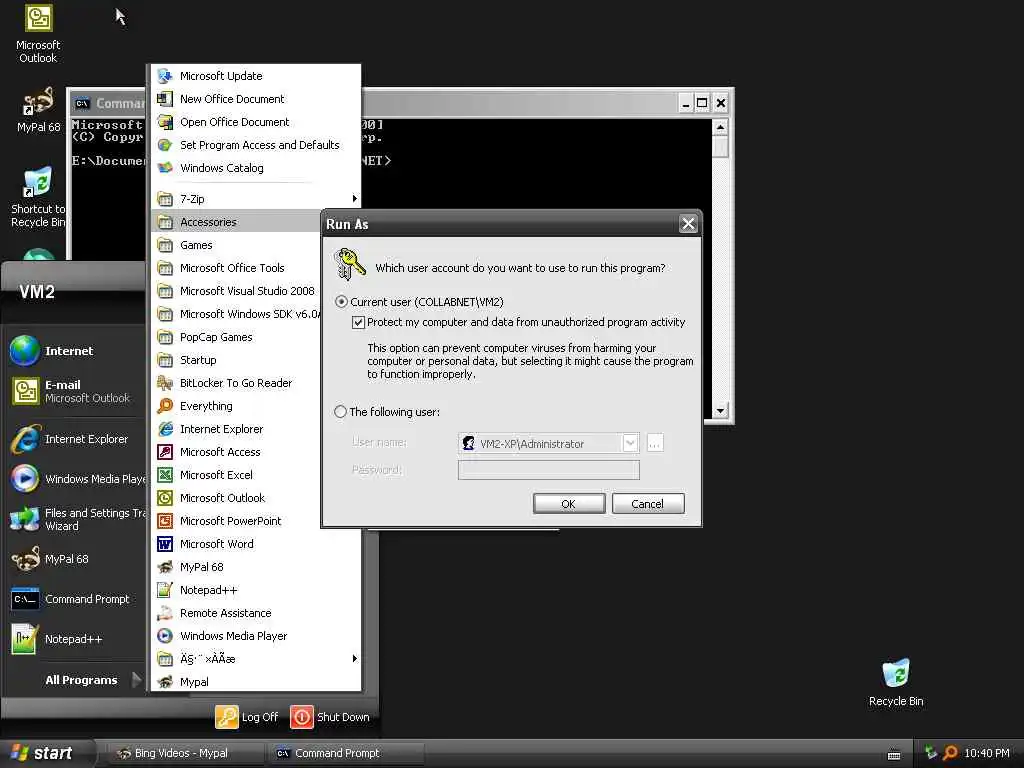Expand the garbled-name folder submenu
This screenshot has height=768, width=1024.
[x=255, y=659]
